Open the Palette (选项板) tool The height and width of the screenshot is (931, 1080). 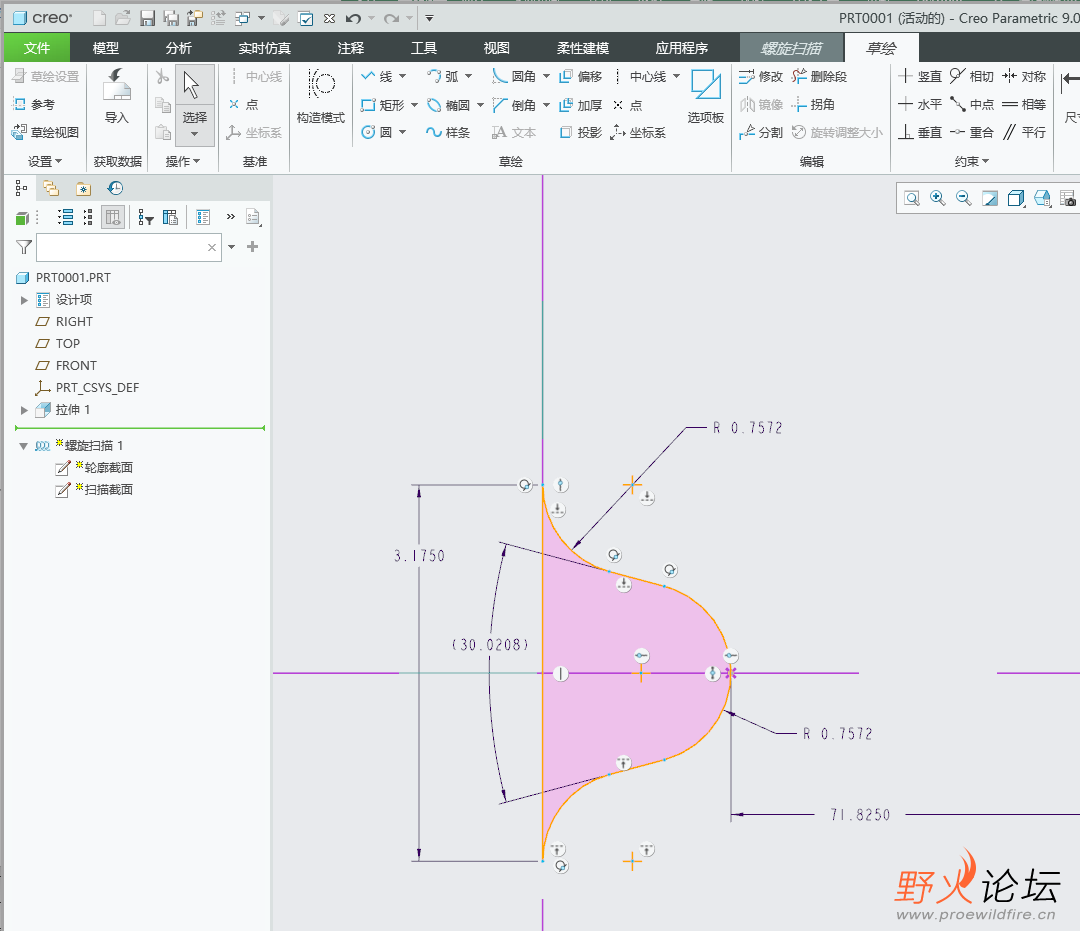tap(705, 96)
